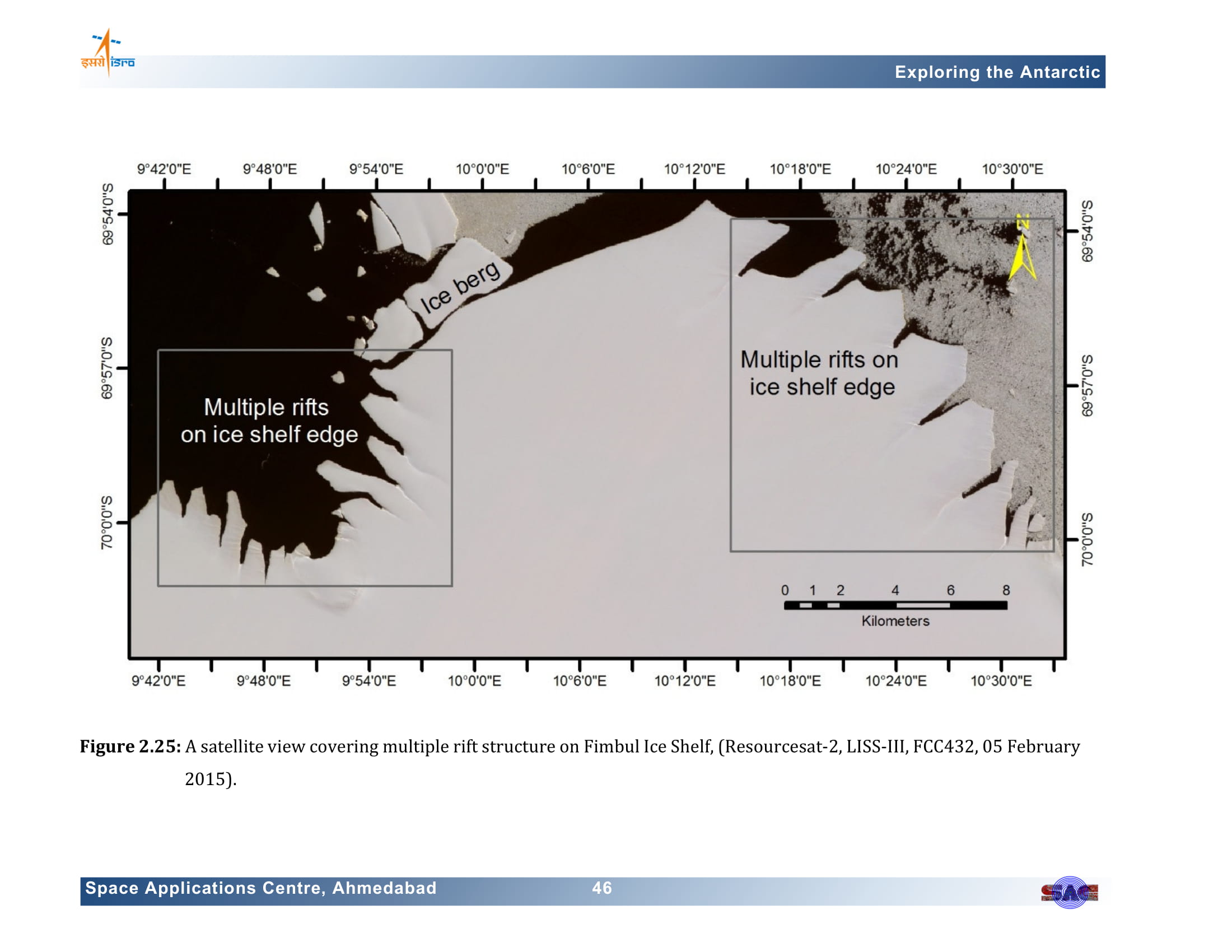Click bottom axis label 10°12'0"E
Image resolution: width=1232 pixels, height=952 pixels.
pos(685,681)
